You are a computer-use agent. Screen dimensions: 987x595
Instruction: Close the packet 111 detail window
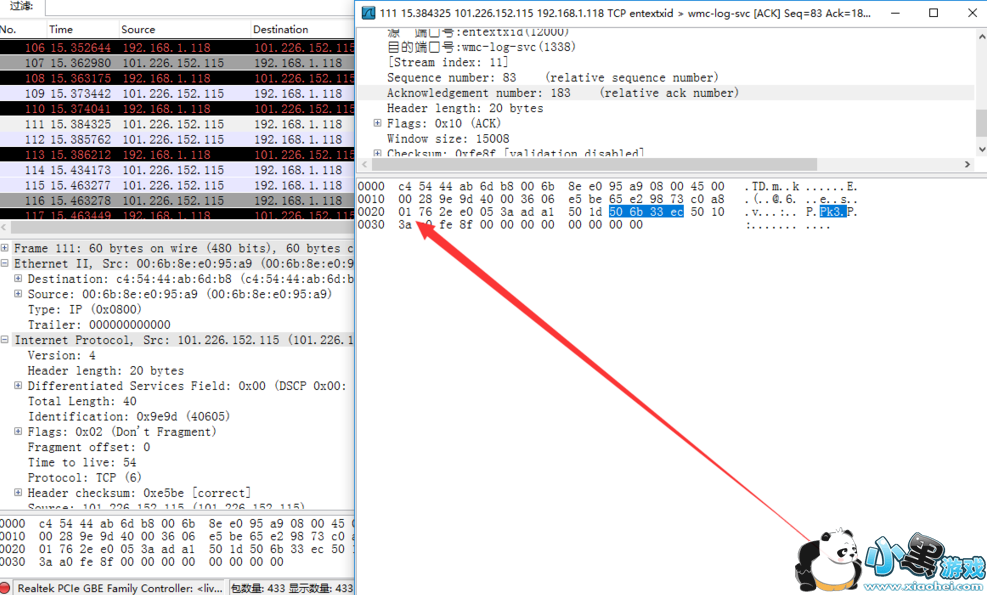[x=971, y=13]
